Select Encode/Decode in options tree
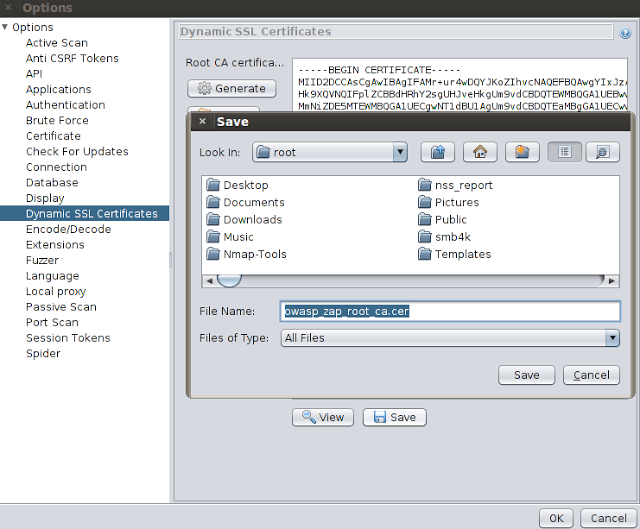640x529 pixels. [68, 229]
